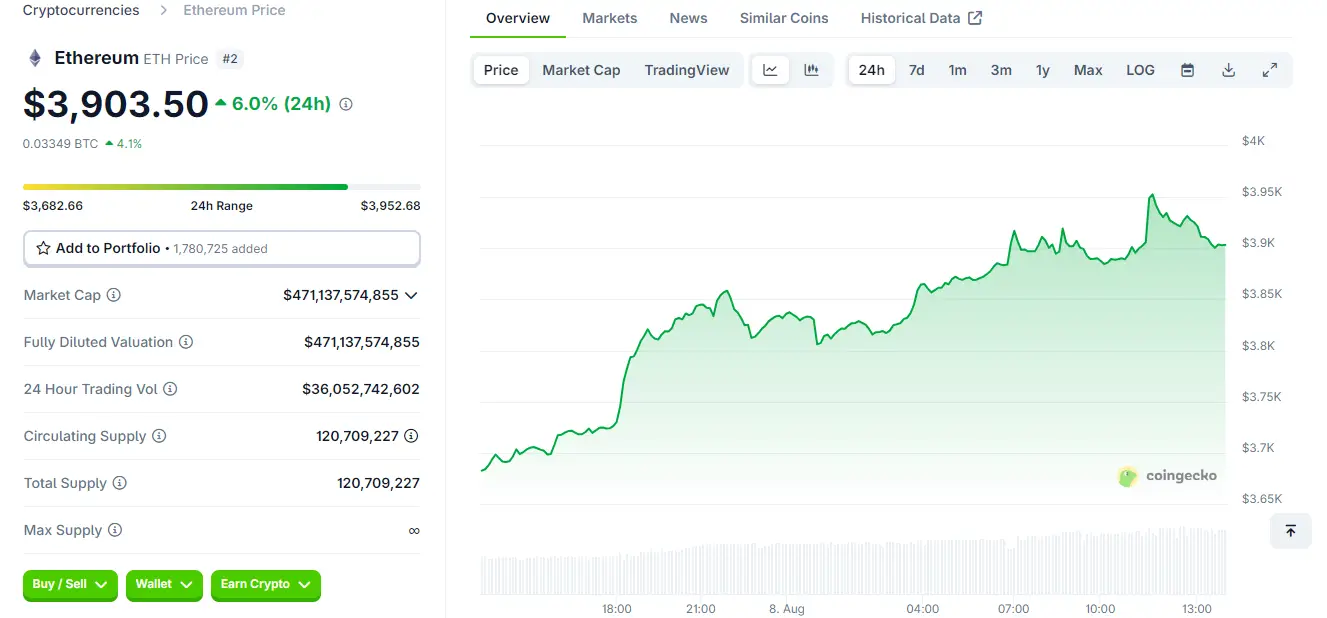This screenshot has width=1327, height=618.
Task: Click the infinity Max Supply value
Action: click(x=414, y=530)
